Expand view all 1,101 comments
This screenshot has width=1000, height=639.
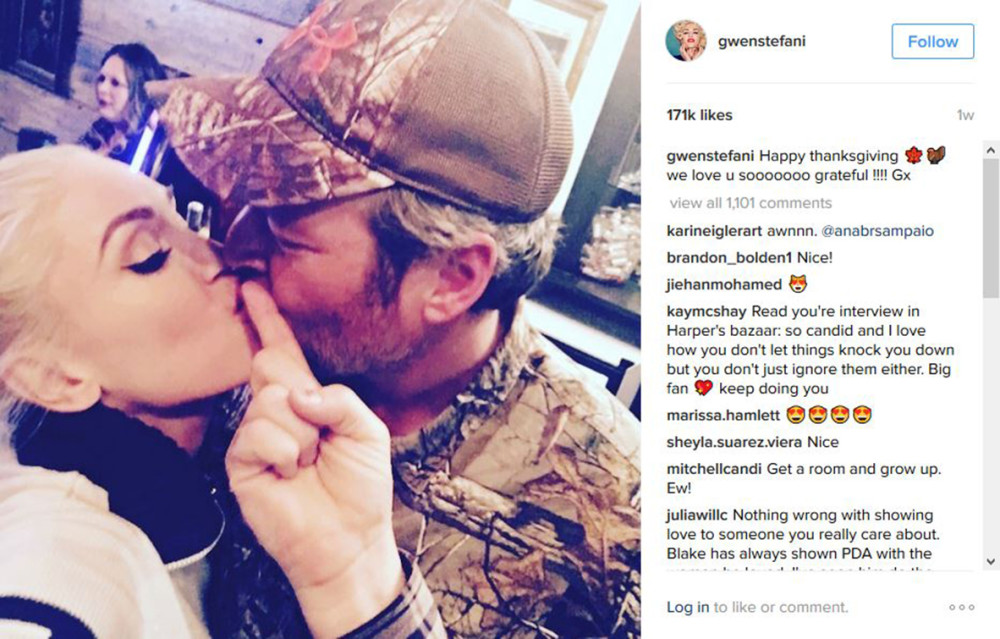pos(751,203)
